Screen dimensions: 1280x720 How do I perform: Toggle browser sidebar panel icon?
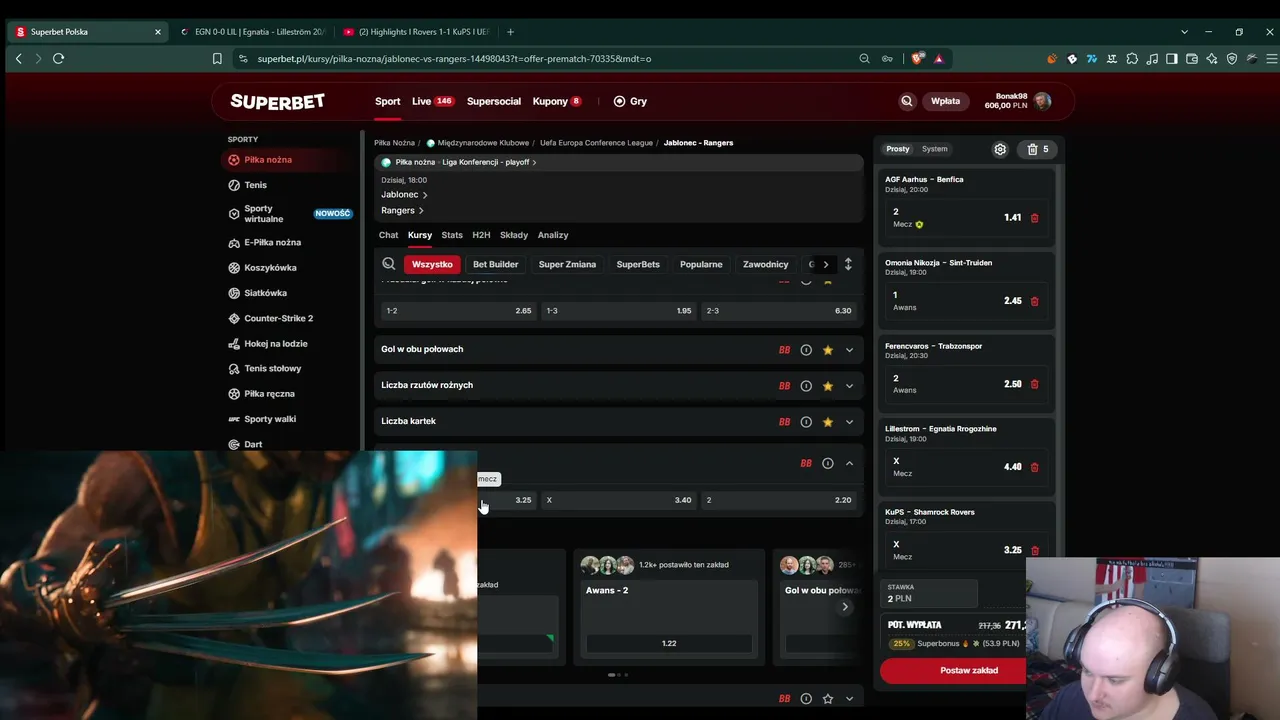(x=1171, y=59)
